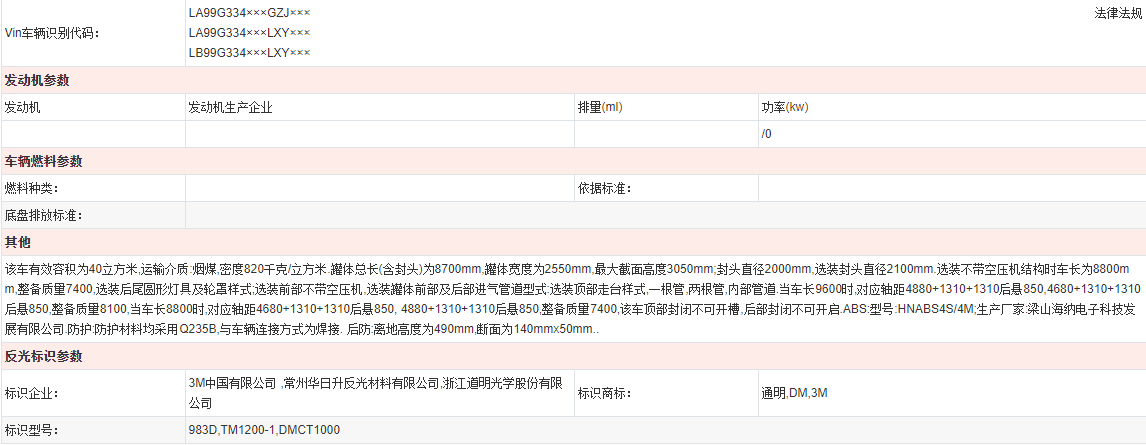Click the 车辆燃料参数 section header
1146x445 pixels.
tap(44, 161)
